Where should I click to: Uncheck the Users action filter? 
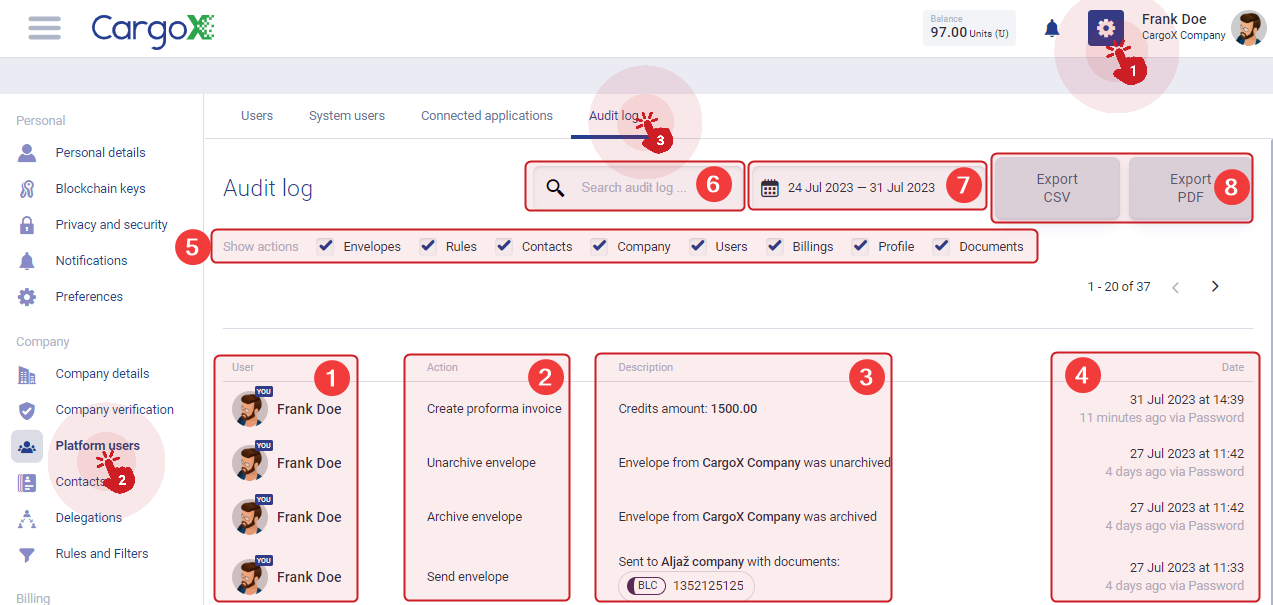click(x=698, y=246)
